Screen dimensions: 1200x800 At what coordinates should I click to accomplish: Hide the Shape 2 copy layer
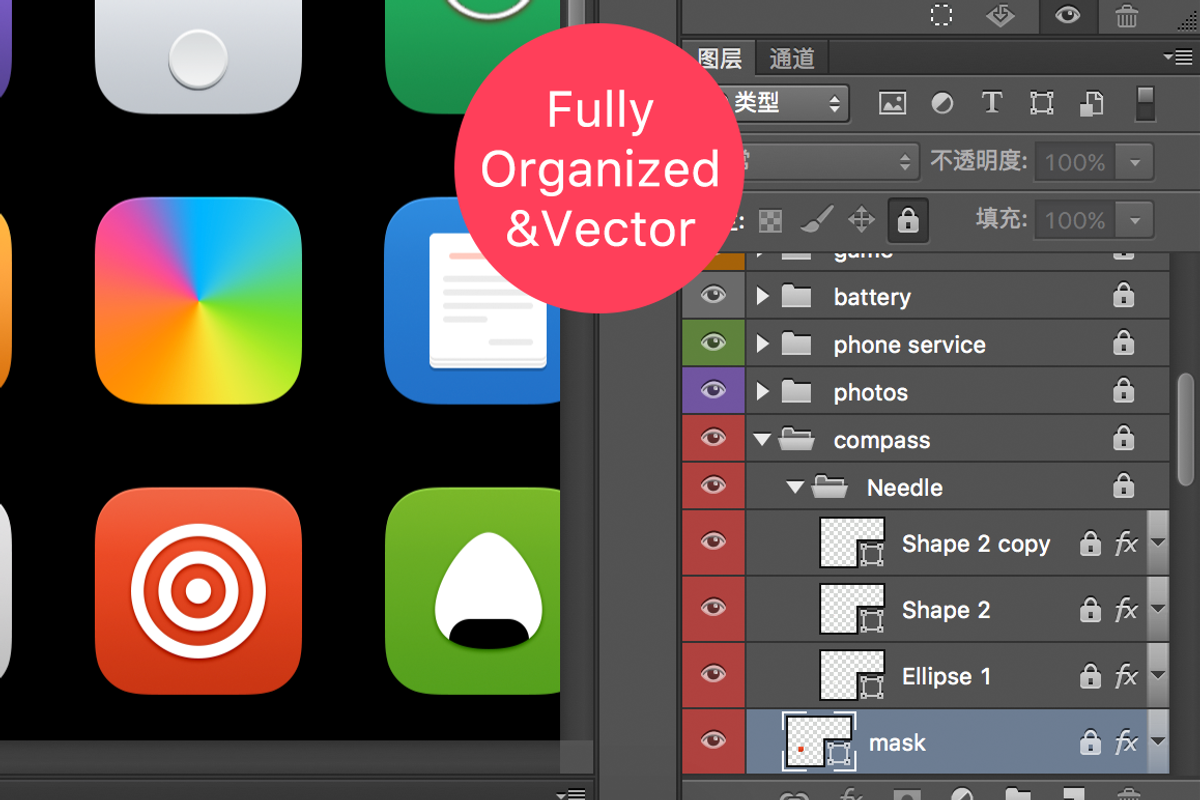coord(713,542)
